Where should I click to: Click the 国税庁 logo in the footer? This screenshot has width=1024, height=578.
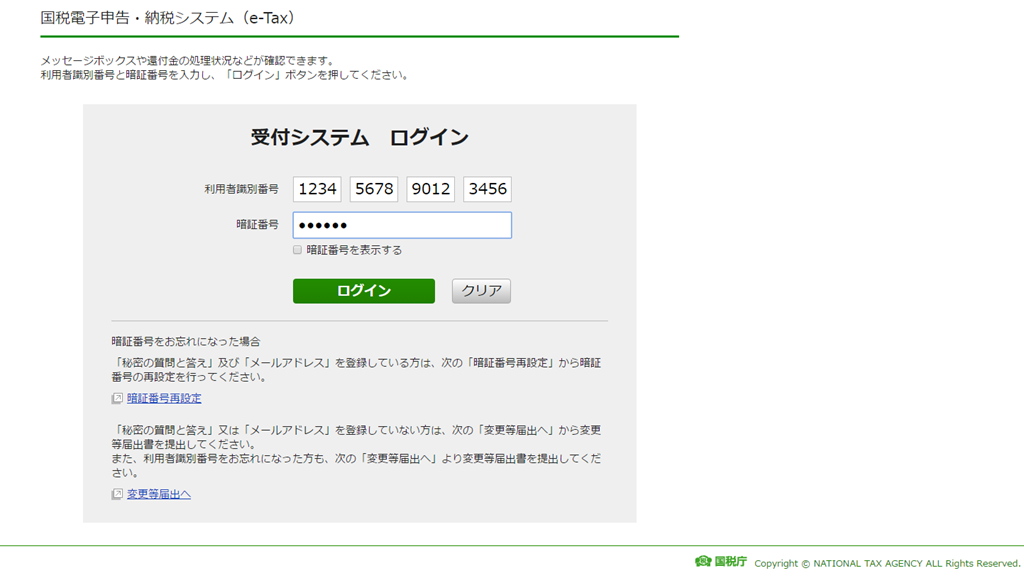click(x=721, y=562)
